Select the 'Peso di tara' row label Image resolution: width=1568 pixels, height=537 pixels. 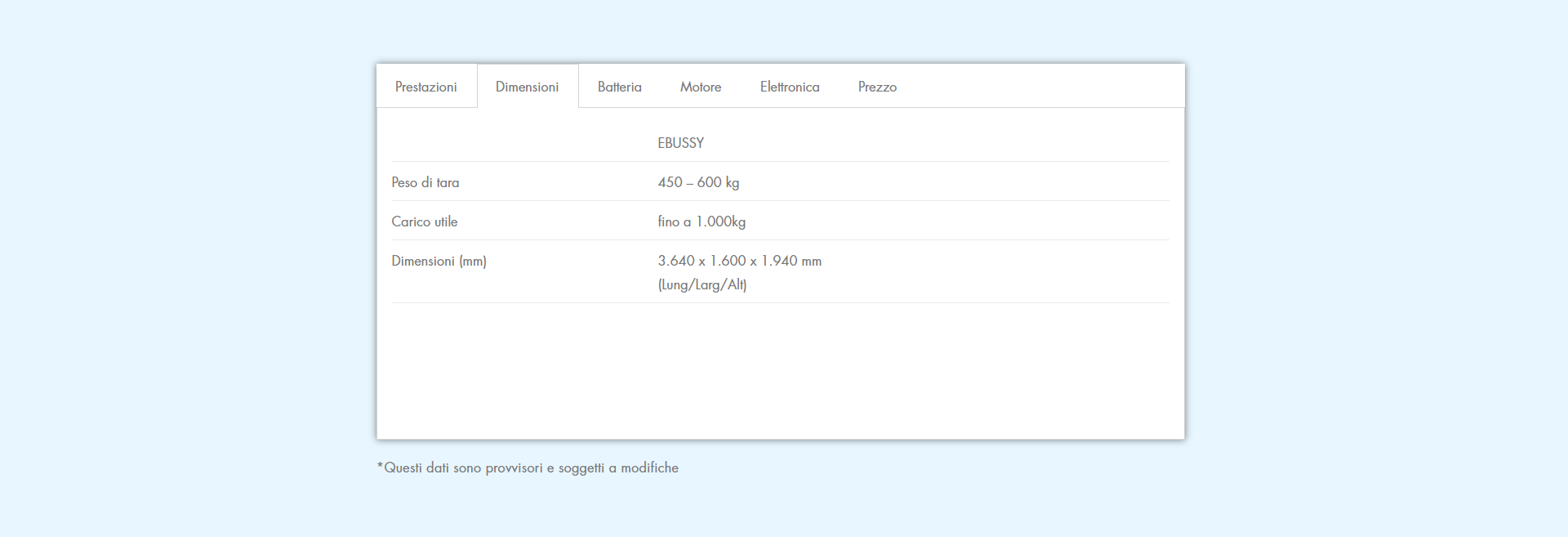(425, 182)
